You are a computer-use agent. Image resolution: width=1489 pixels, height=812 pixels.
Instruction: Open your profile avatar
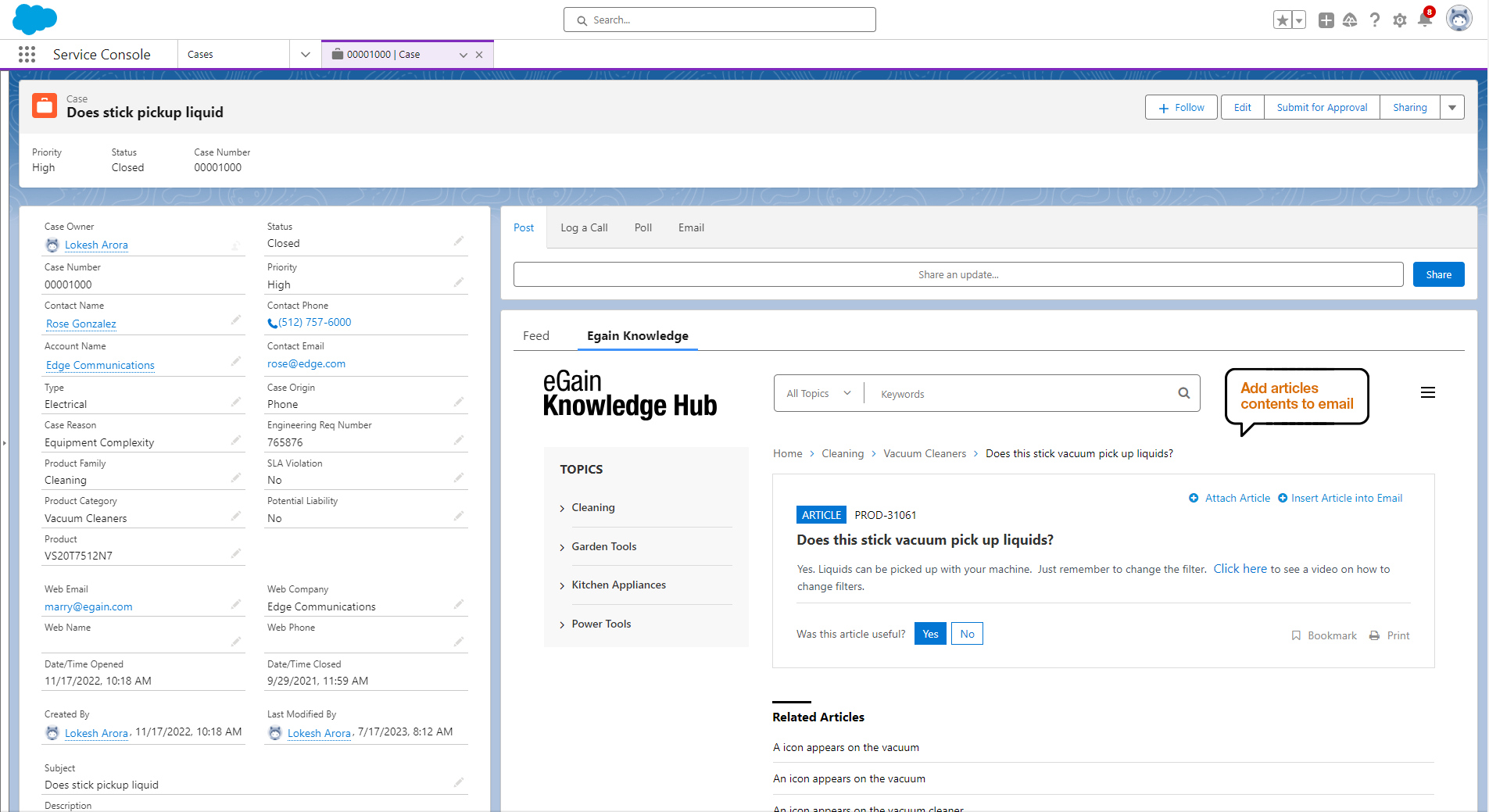coord(1459,18)
